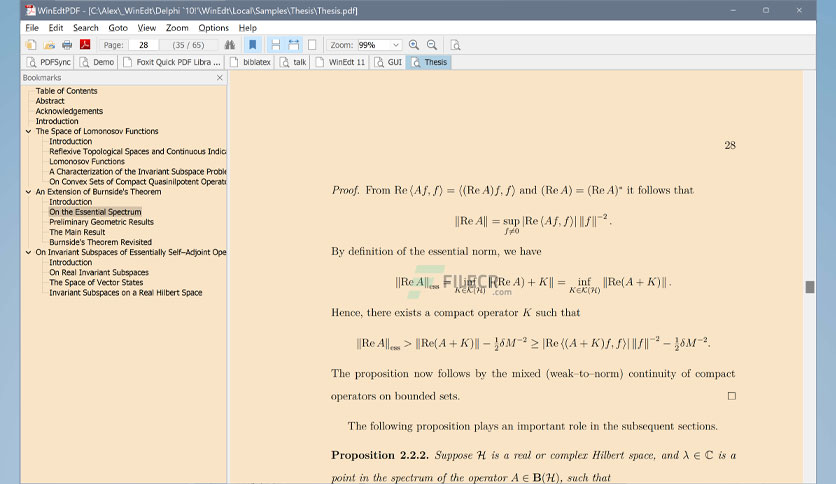Select The Main Result bookmark

point(77,232)
